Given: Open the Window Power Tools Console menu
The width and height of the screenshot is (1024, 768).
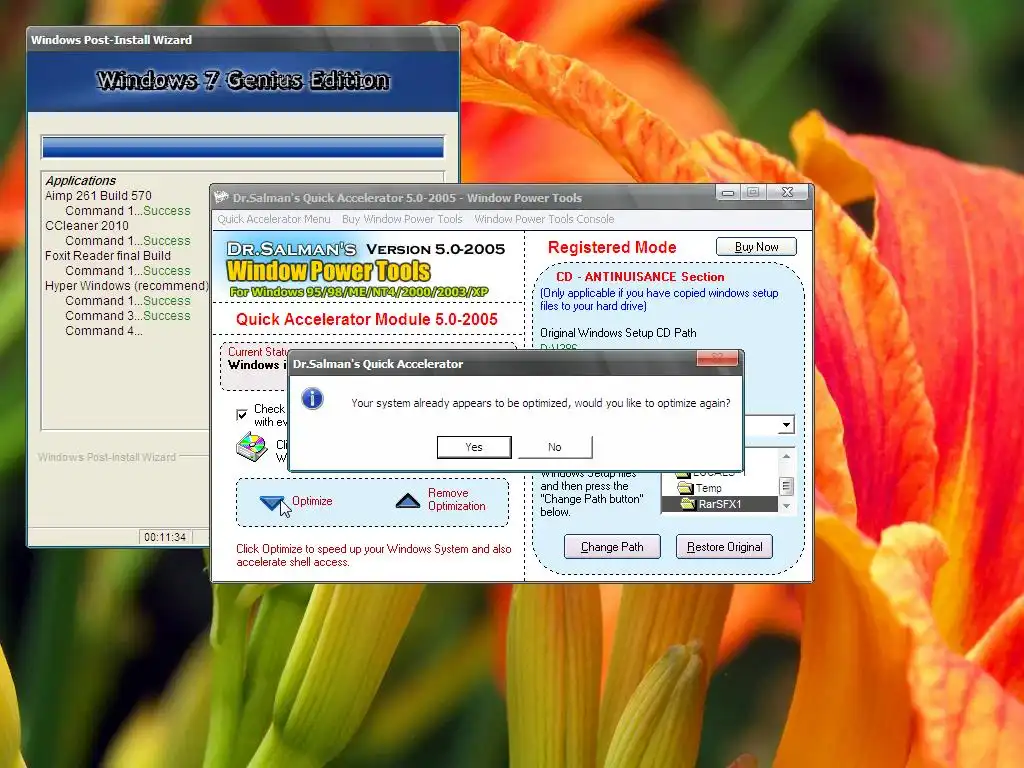Looking at the screenshot, I should click(x=544, y=219).
